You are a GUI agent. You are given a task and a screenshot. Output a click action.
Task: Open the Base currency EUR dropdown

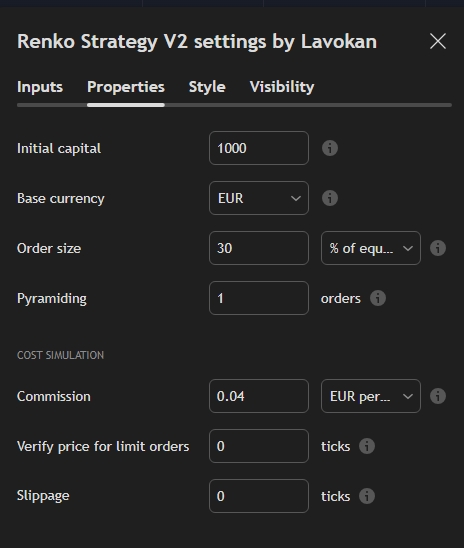click(x=259, y=198)
